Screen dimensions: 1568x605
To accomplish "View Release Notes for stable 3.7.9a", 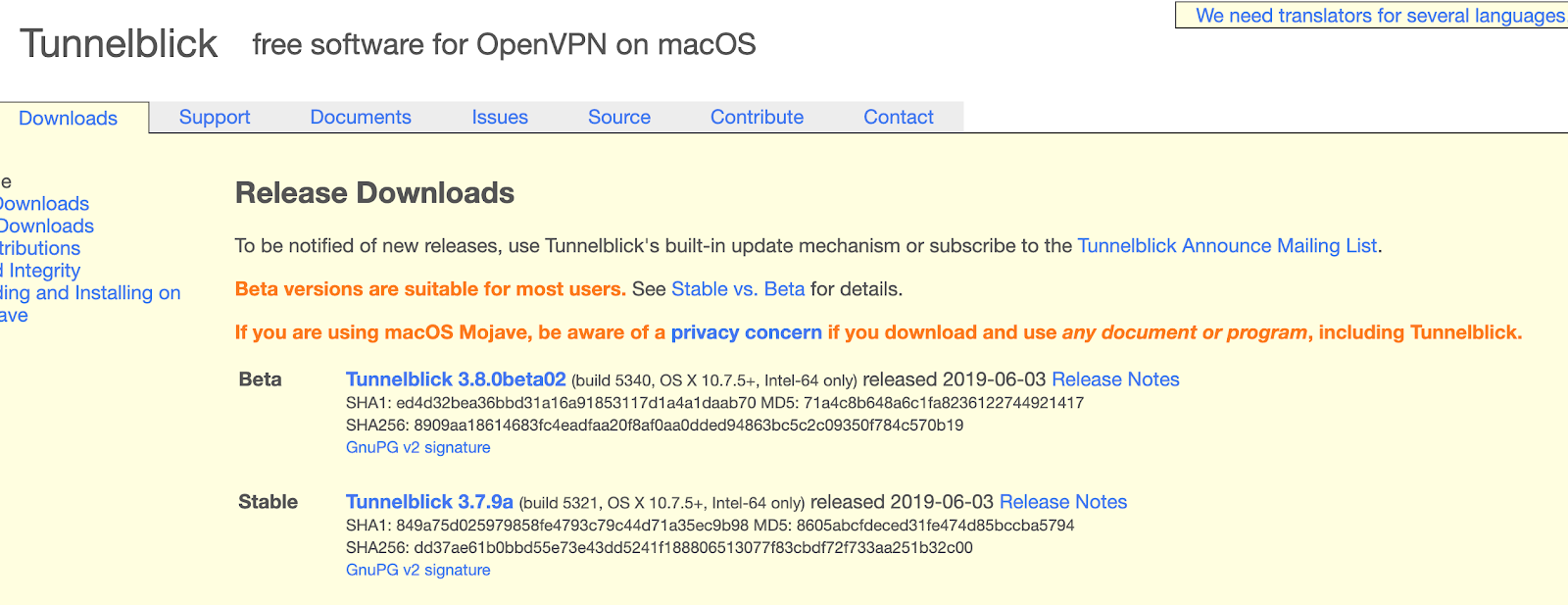I will (x=1063, y=502).
